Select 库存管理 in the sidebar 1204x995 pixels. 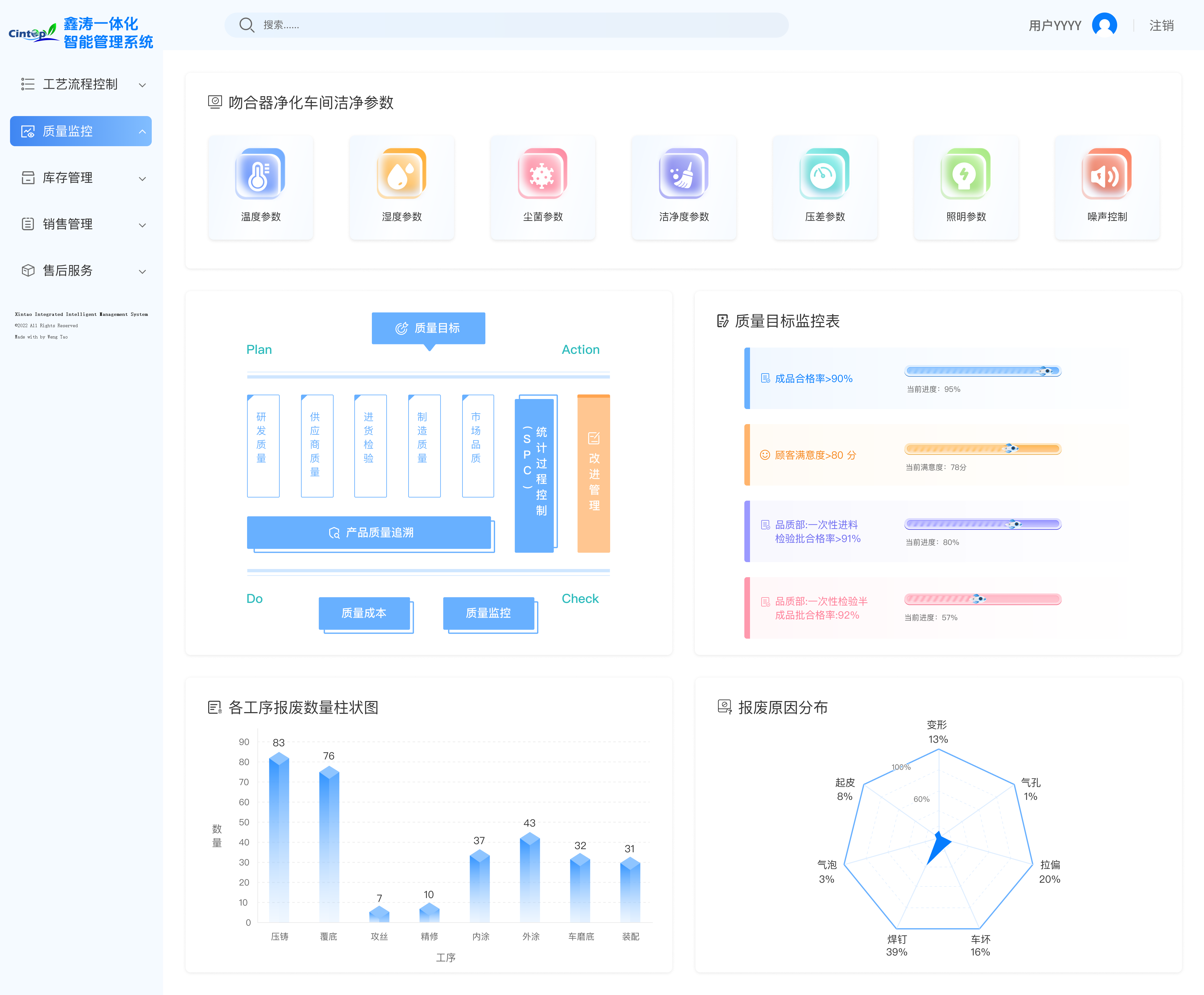click(x=81, y=178)
